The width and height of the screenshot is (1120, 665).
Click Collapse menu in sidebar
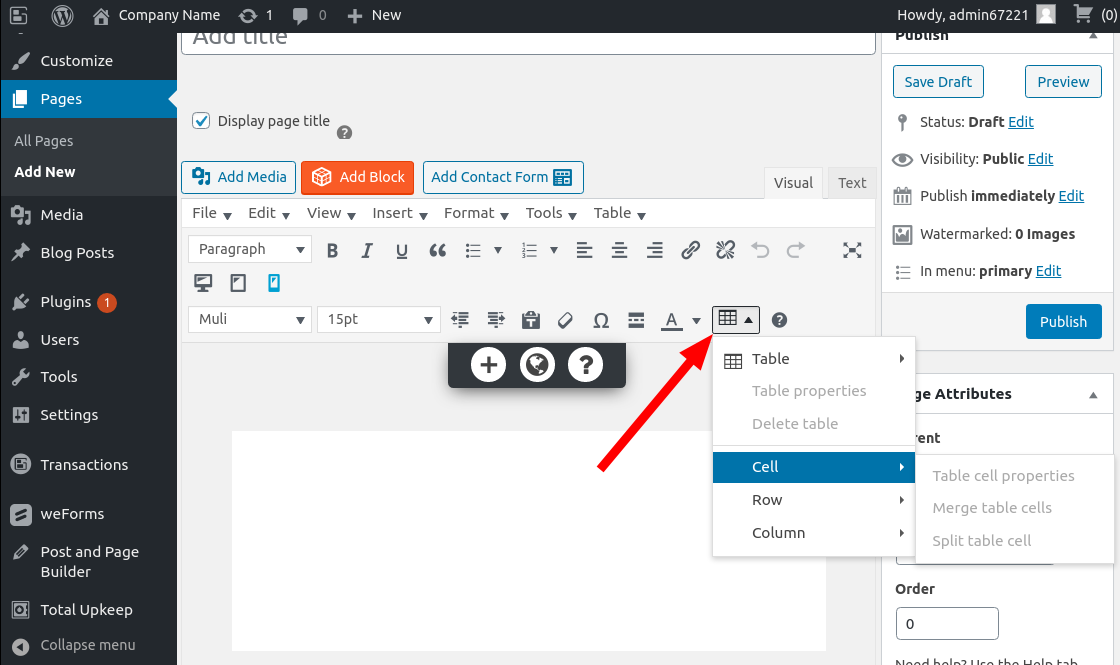(88, 645)
